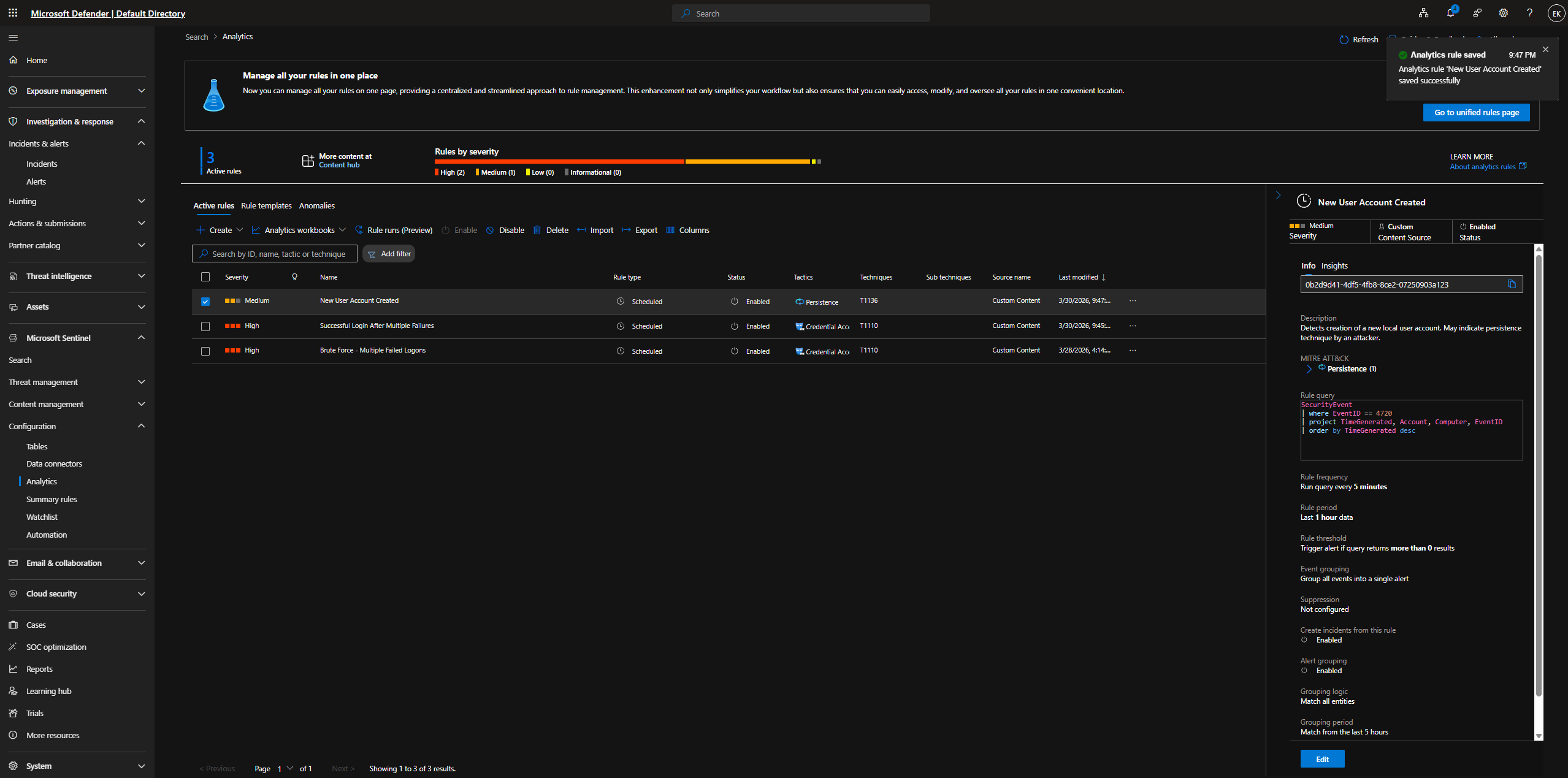This screenshot has height=778, width=1568.
Task: Click the Delete trash icon
Action: tap(537, 230)
